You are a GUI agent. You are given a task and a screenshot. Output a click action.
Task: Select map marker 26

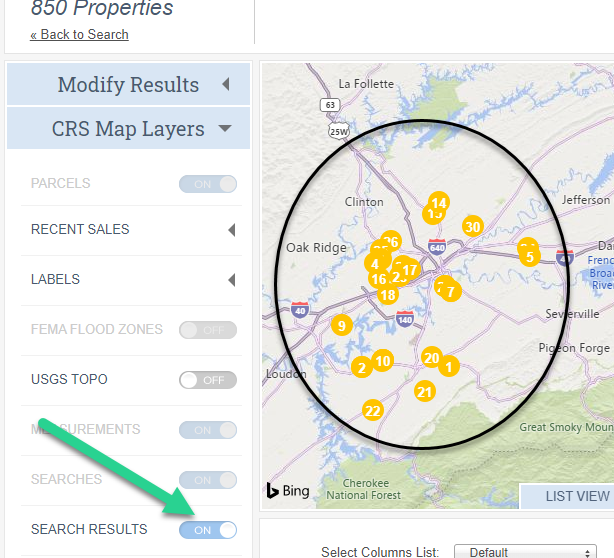click(391, 241)
